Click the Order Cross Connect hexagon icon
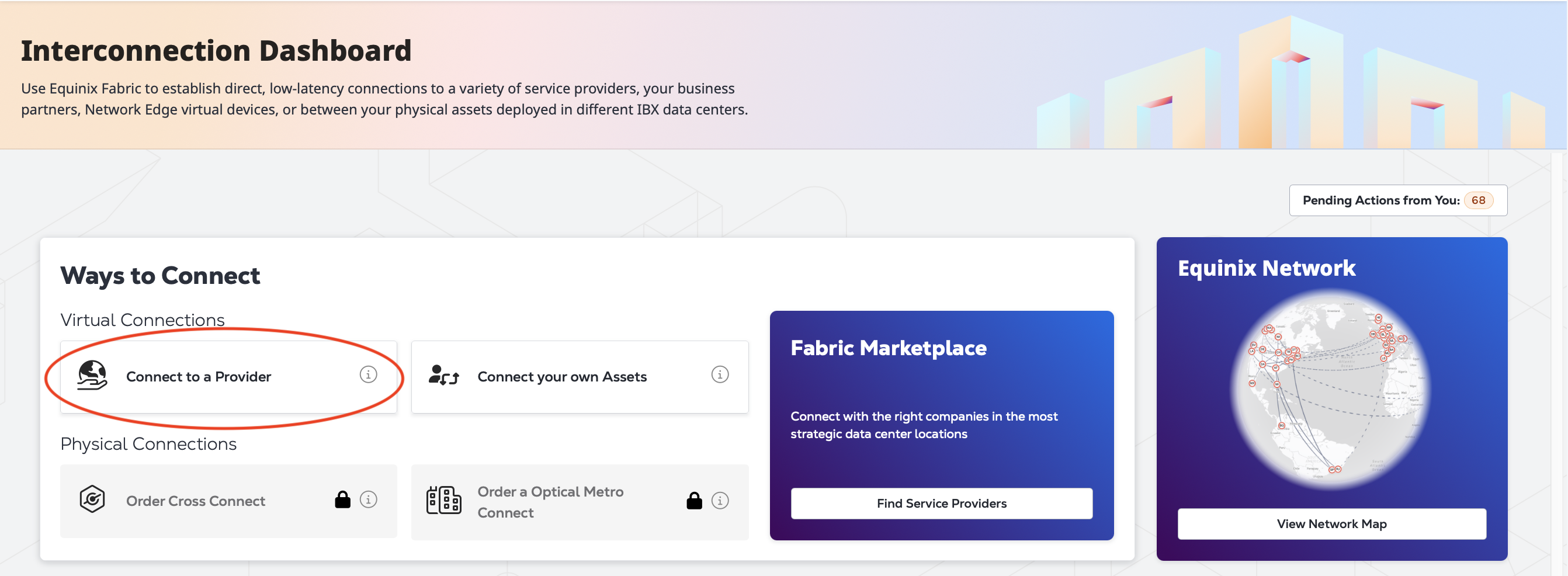 [92, 499]
